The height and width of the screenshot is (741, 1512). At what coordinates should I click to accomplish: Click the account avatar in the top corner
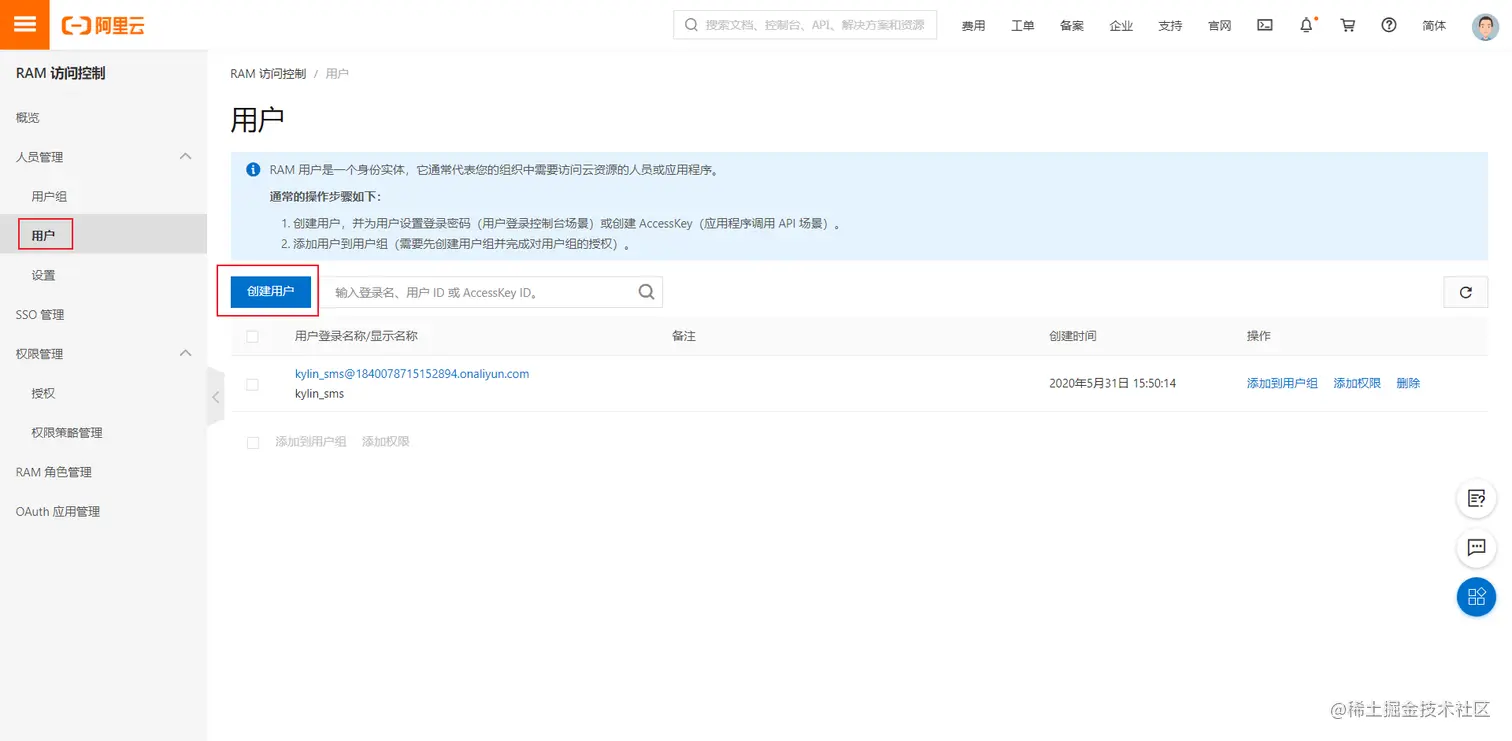pos(1485,26)
